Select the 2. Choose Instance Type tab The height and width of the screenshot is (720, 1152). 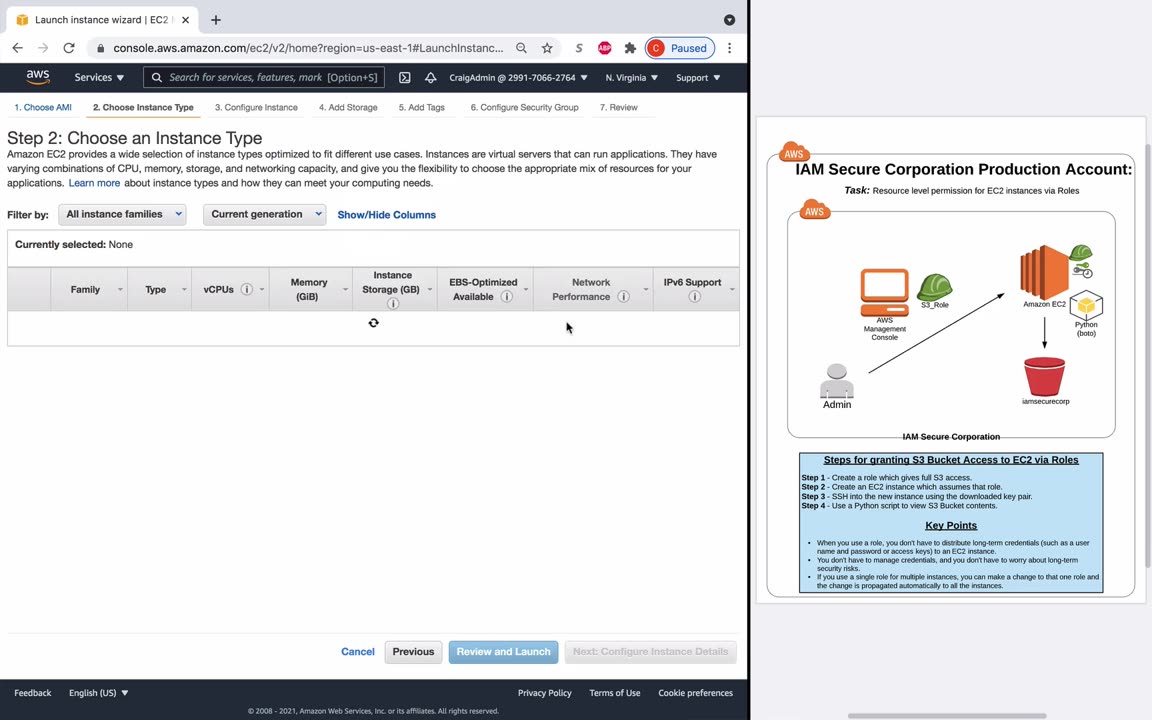143,107
